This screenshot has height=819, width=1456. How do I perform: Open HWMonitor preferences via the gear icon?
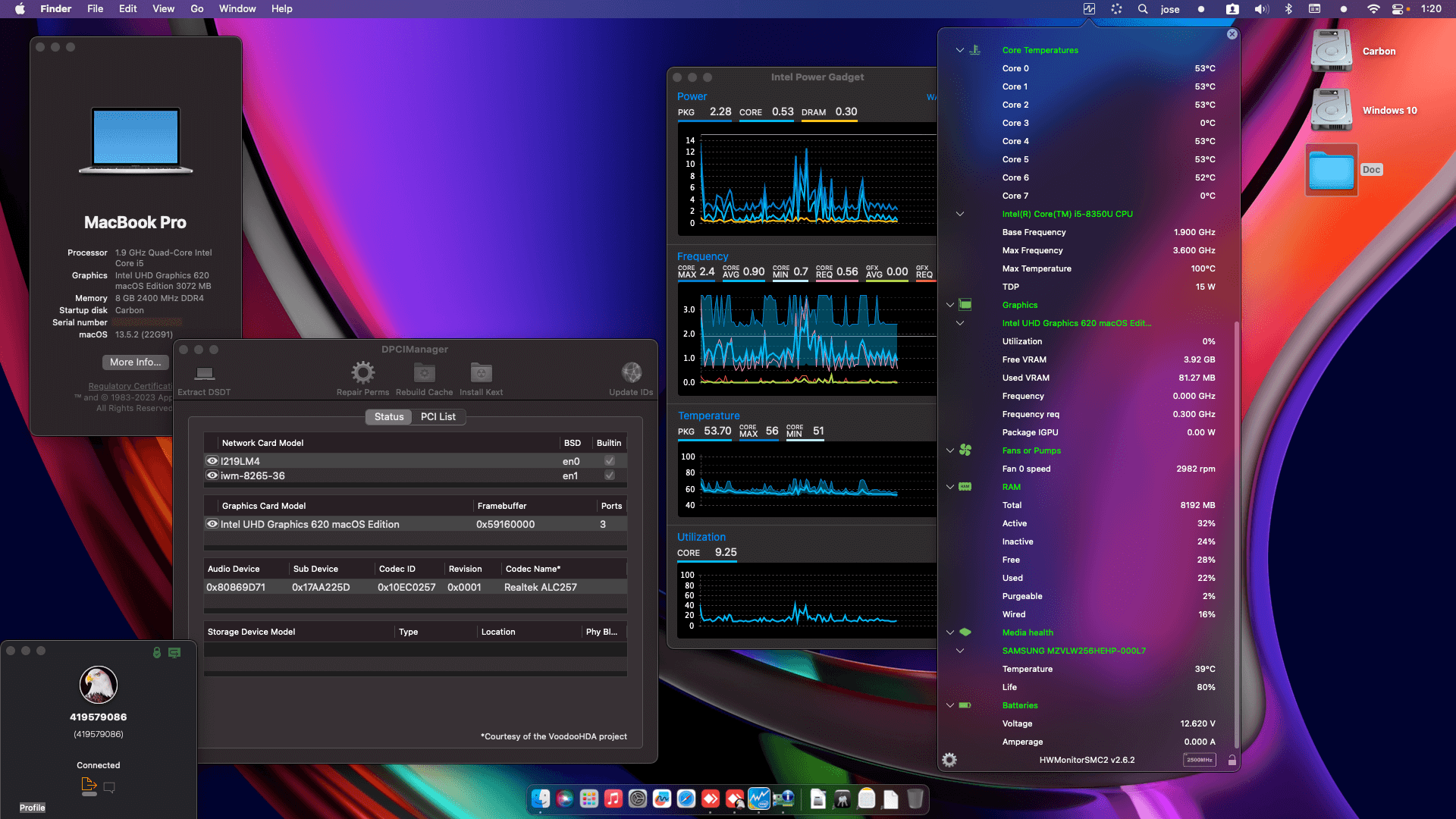949,759
